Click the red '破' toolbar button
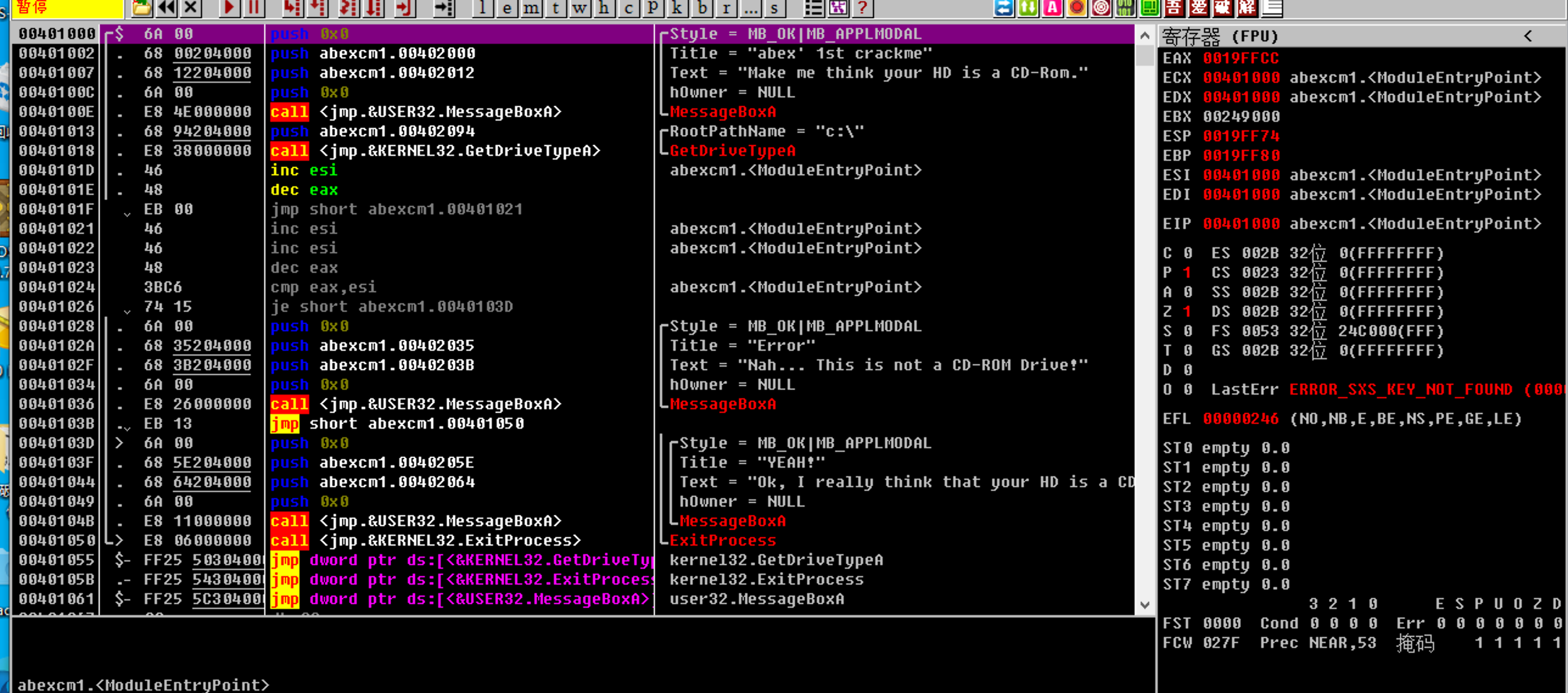This screenshot has width=1568, height=693. (1223, 8)
